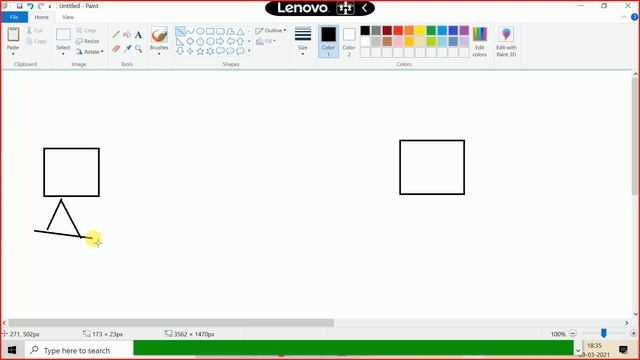
Task: Pick the yellow color swatch
Action: tap(420, 31)
